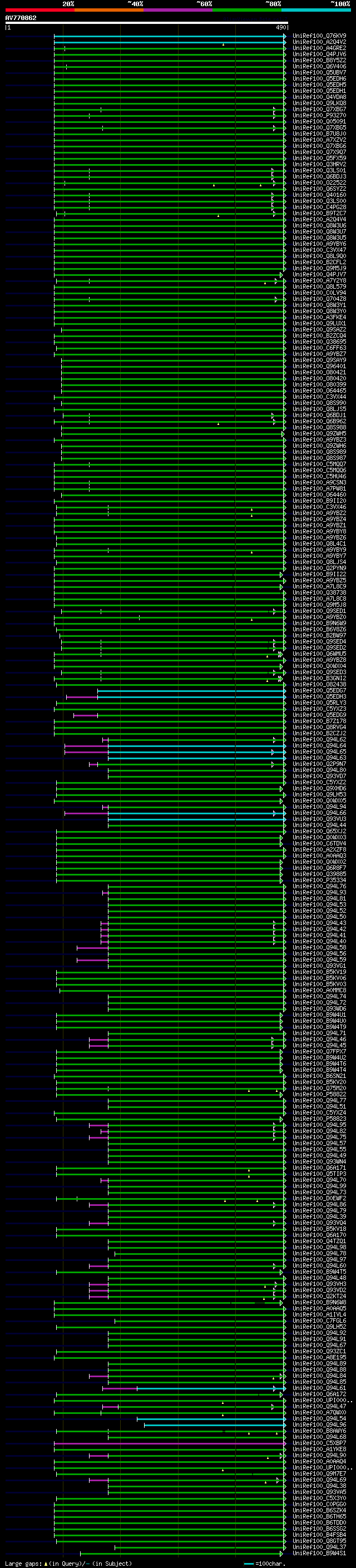Select hit UniRef100_Q5UBV7
356x1568 pixels.
[319, 72]
